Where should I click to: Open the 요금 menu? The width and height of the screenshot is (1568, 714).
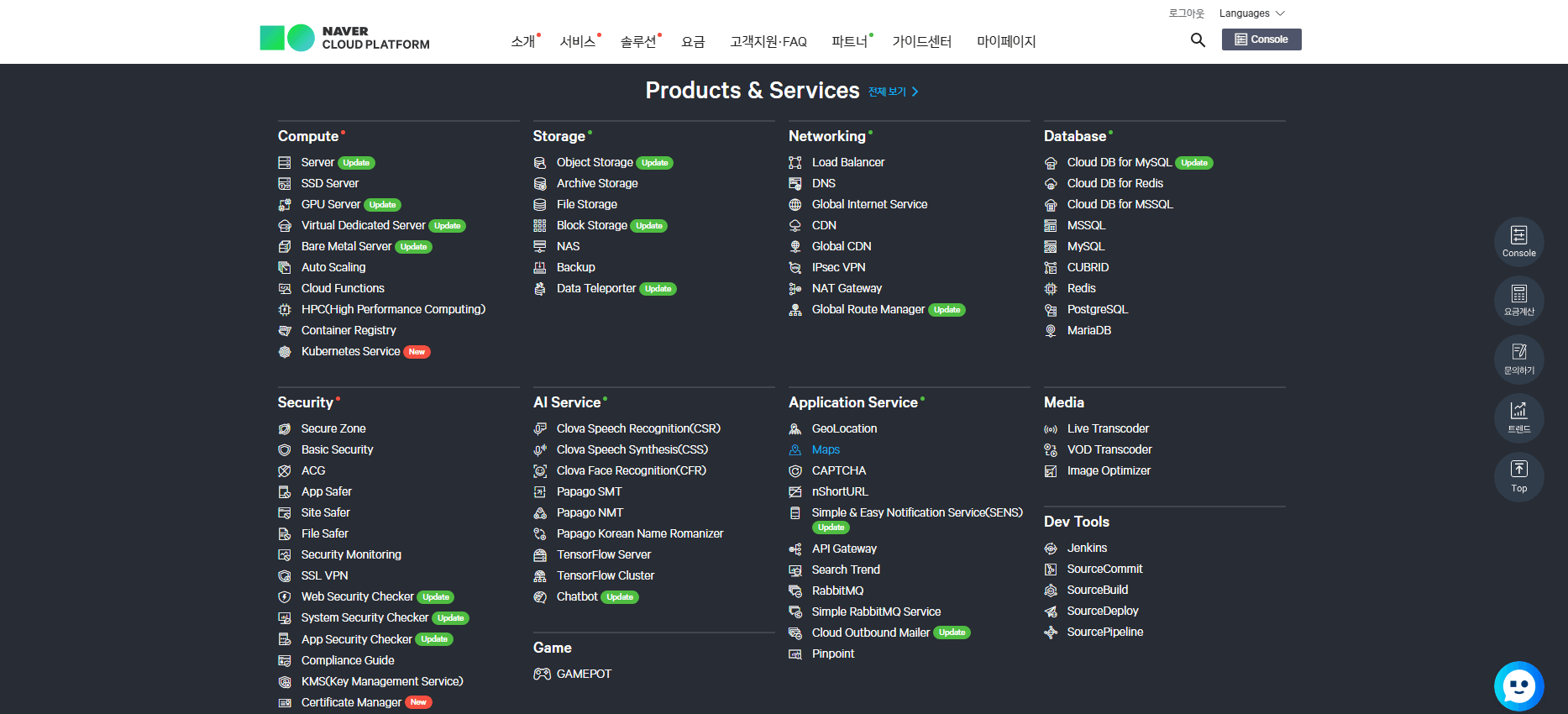[x=693, y=41]
